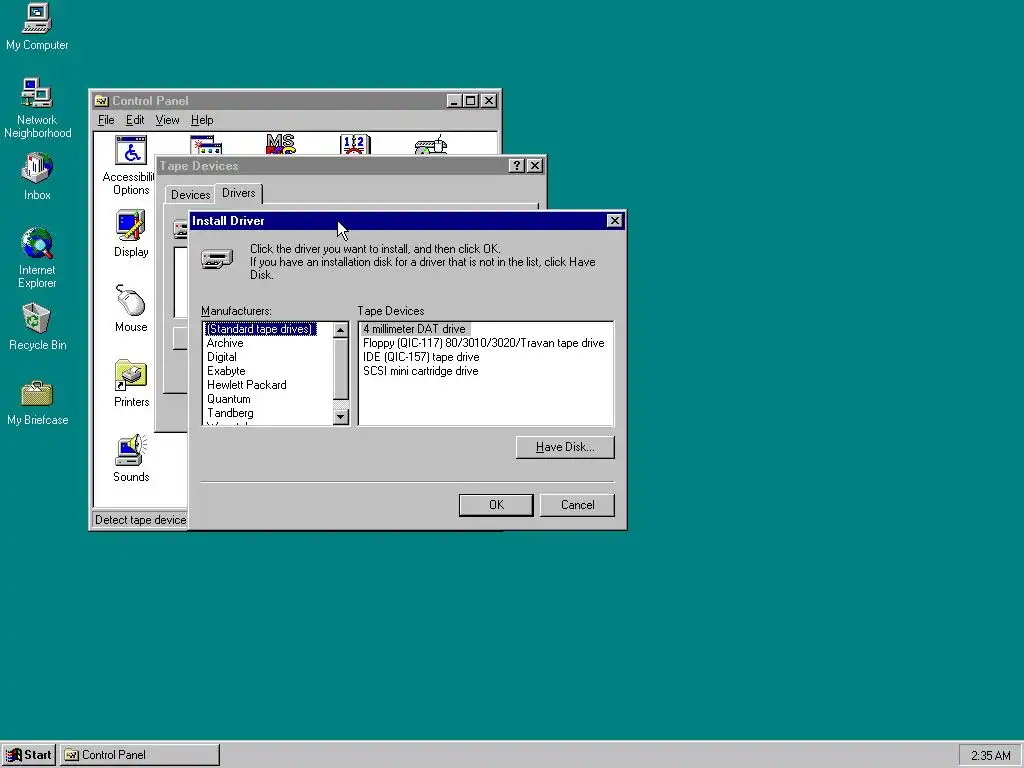Click the Have Disk... button
This screenshot has height=768, width=1024.
565,447
